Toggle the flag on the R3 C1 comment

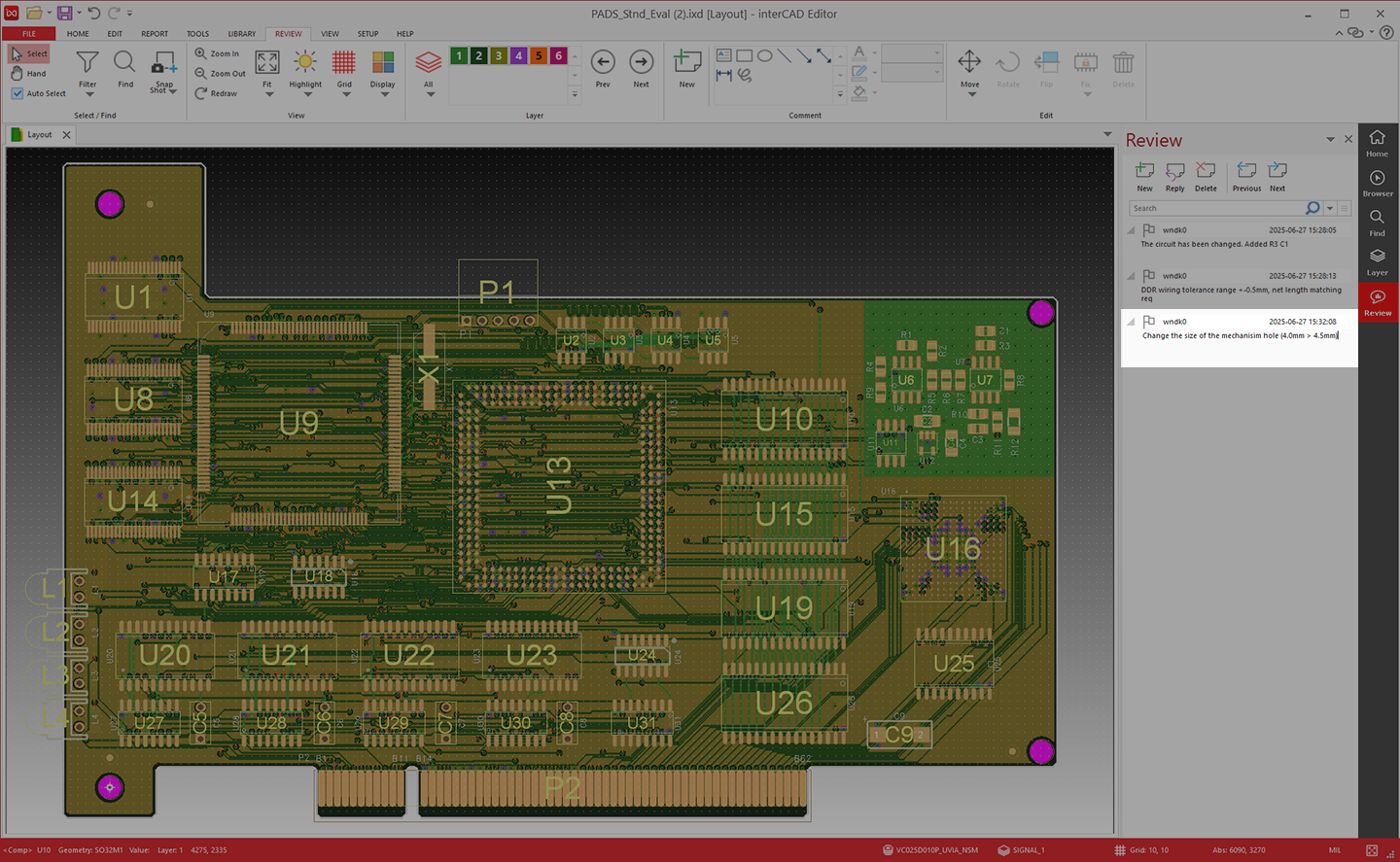pyautogui.click(x=1149, y=230)
